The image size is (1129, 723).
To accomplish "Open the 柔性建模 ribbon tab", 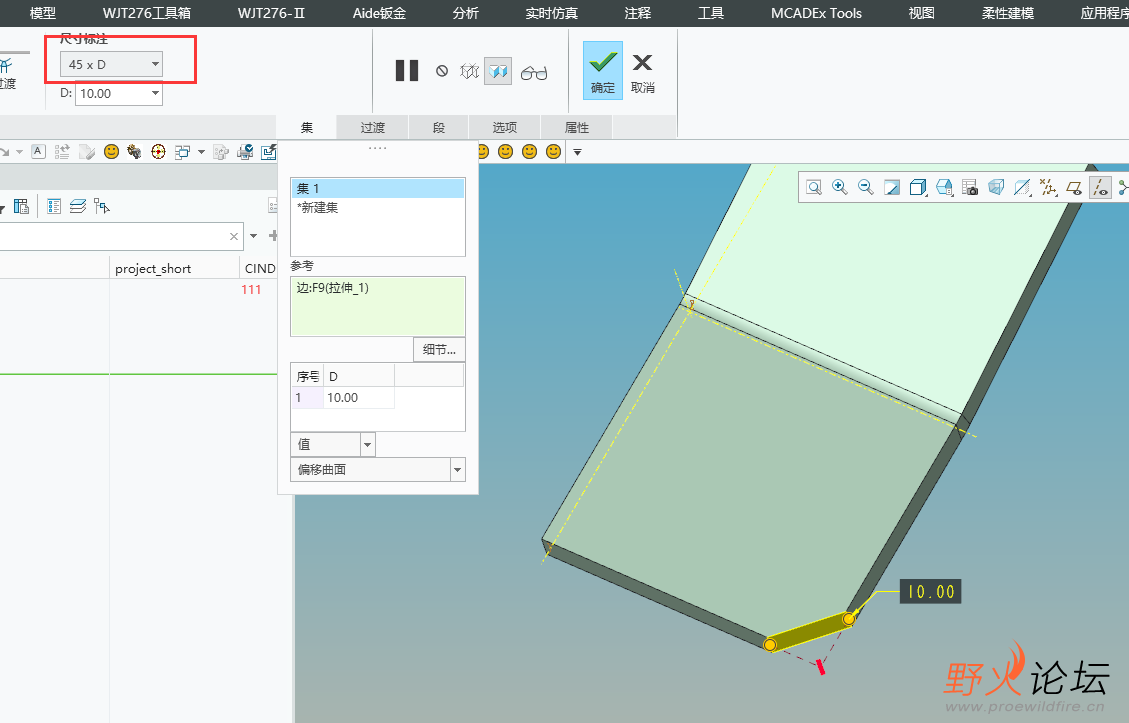I will point(1007,13).
